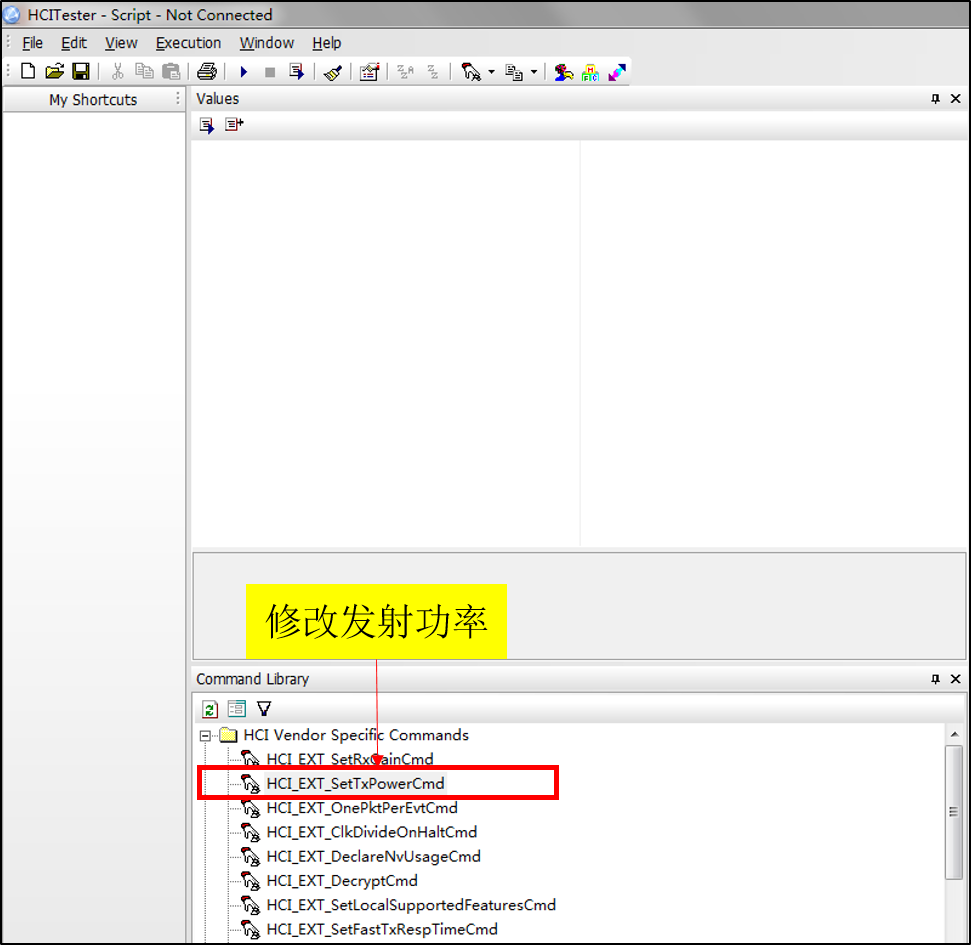
Task: Select HCI_EXT_SetRxGainCmd command
Action: [x=349, y=759]
